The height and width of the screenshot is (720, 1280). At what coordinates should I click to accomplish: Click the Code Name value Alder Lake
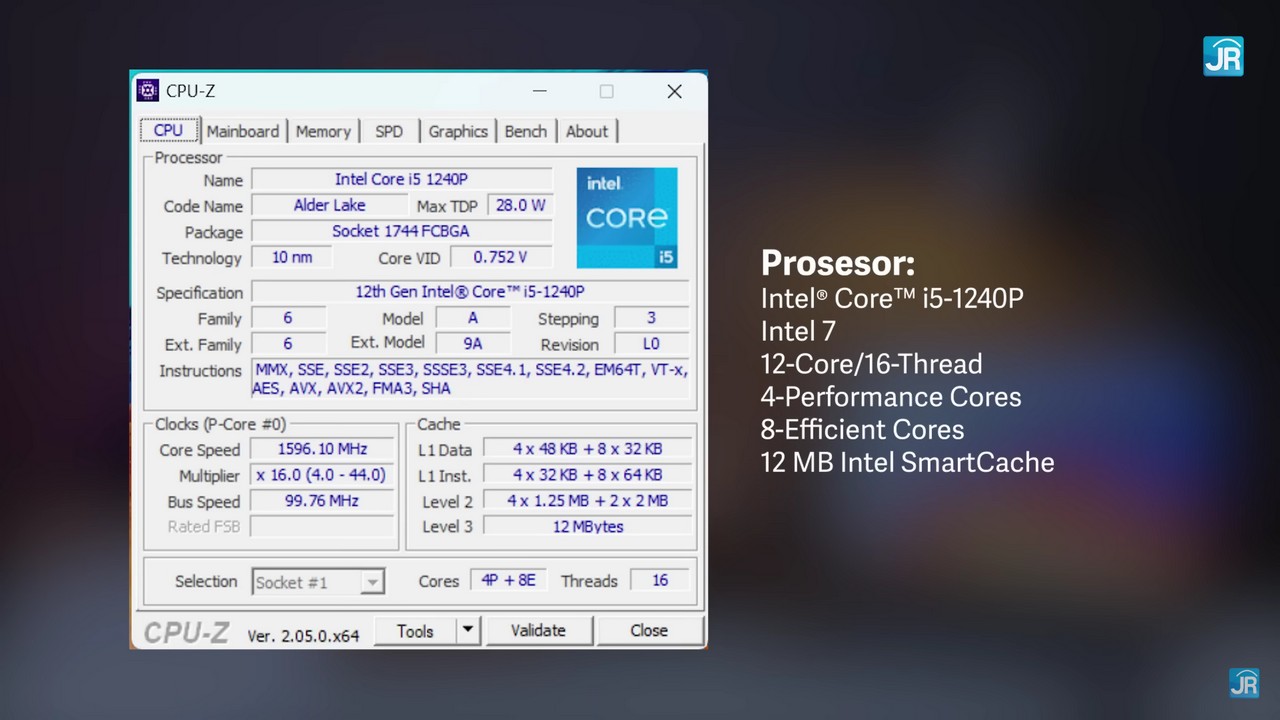coord(329,205)
